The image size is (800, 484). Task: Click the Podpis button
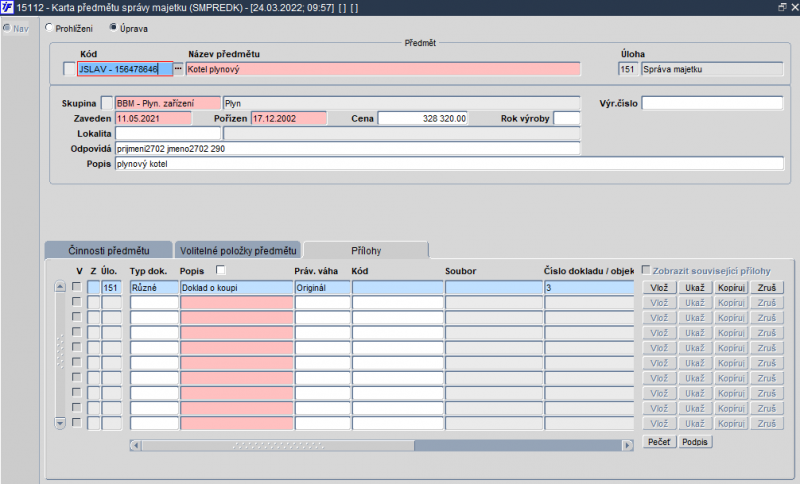(695, 442)
